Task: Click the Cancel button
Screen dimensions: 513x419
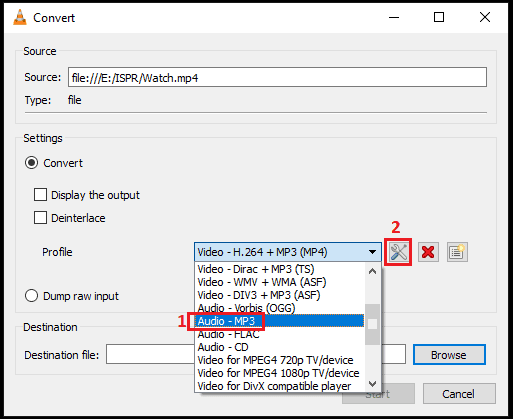Action: pos(459,394)
